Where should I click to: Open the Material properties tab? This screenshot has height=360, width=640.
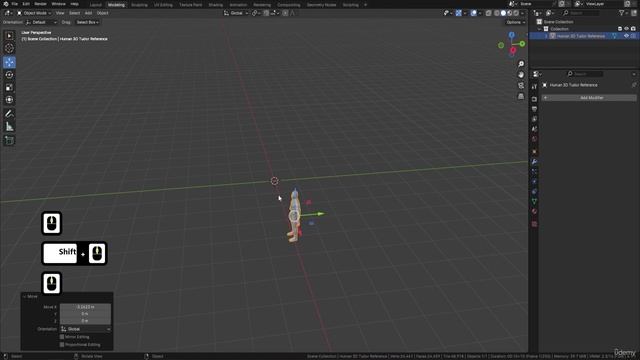[x=534, y=211]
